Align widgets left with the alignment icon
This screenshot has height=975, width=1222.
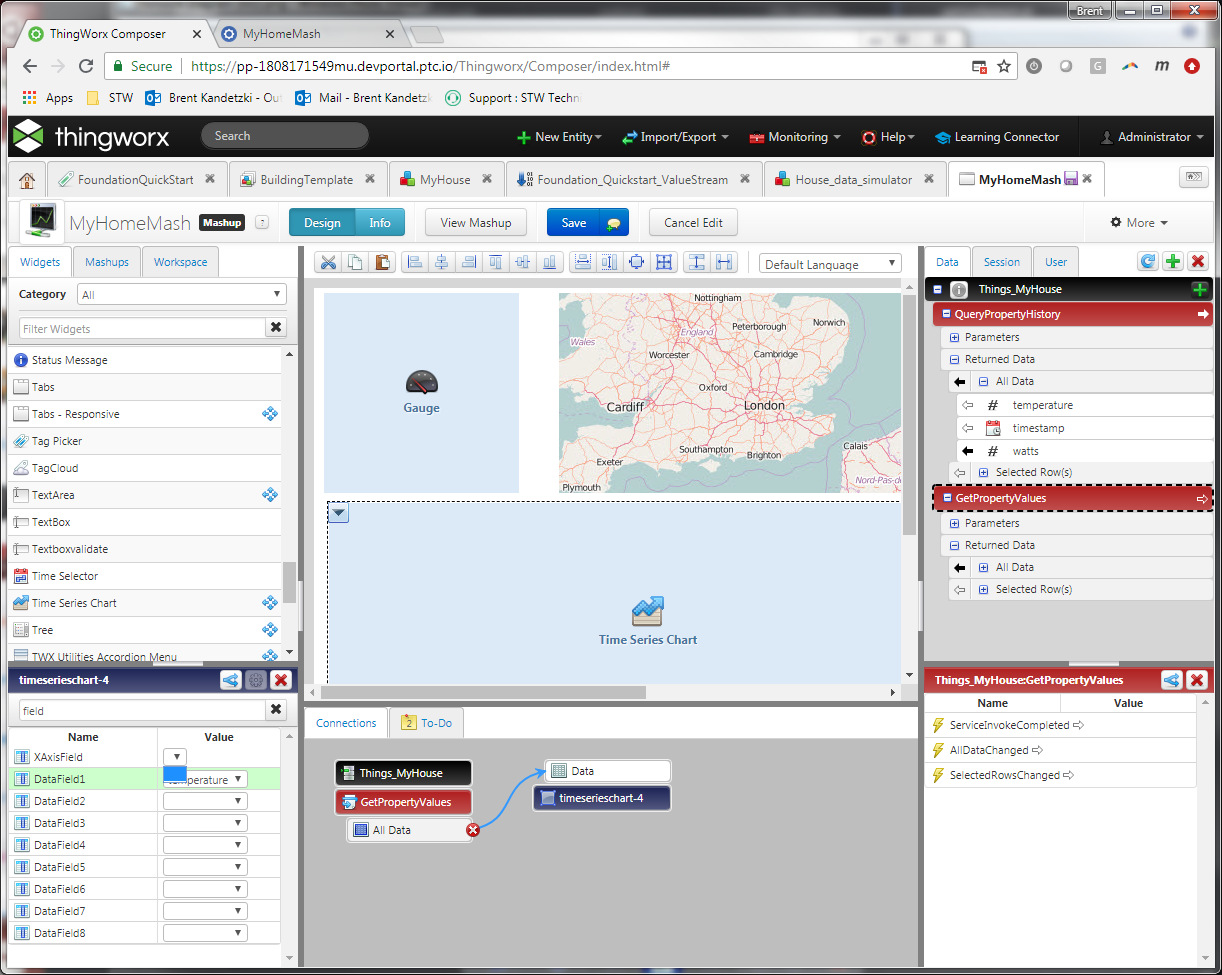point(414,262)
